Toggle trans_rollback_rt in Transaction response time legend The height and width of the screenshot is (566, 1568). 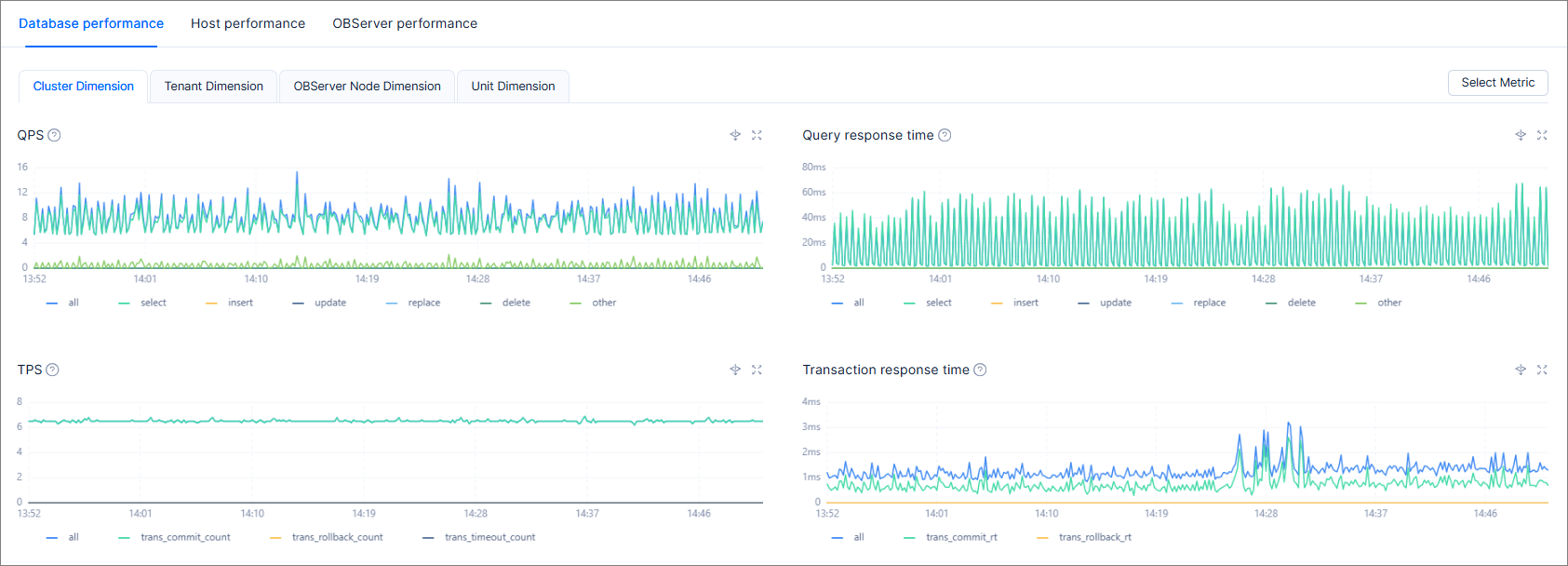[x=1094, y=537]
